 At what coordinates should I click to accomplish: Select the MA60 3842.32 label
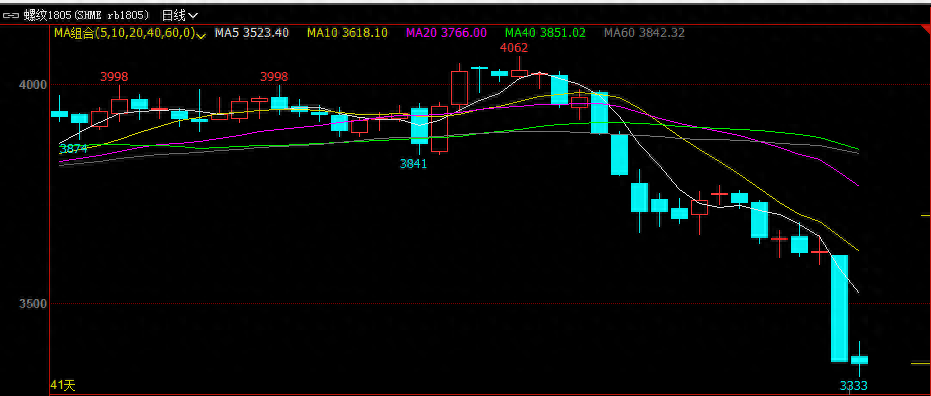point(644,33)
